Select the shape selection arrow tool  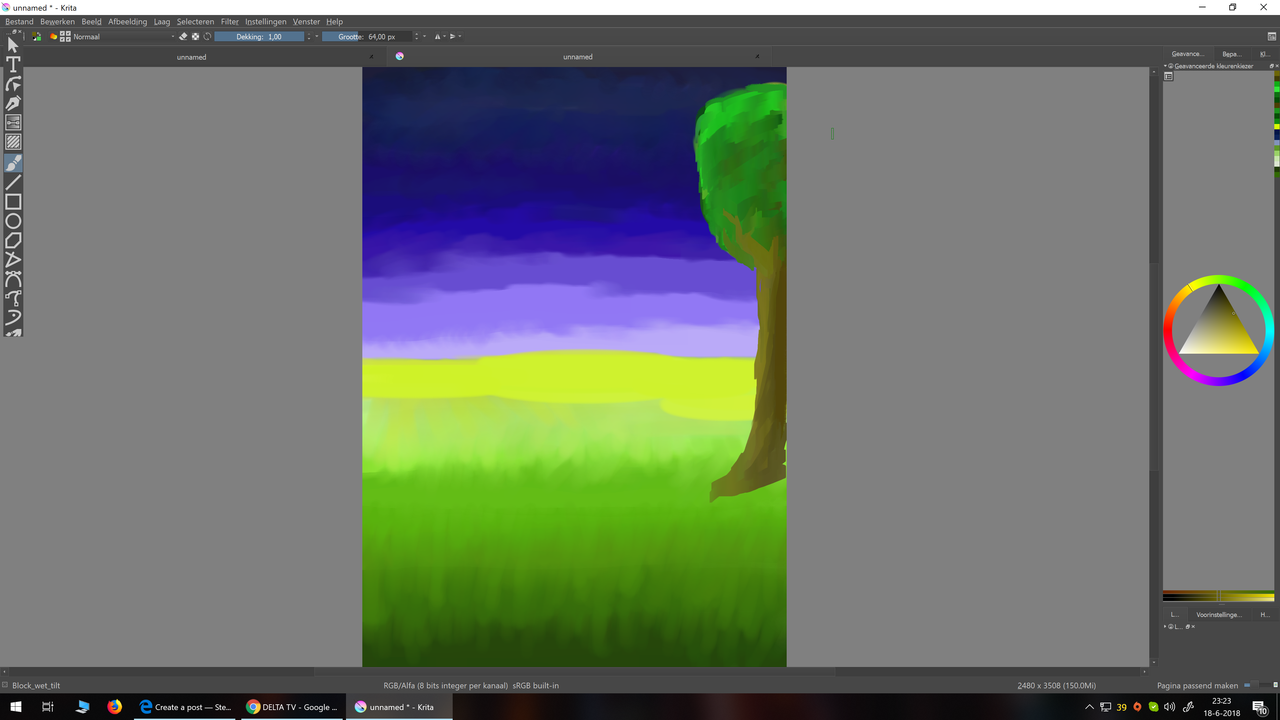13,44
